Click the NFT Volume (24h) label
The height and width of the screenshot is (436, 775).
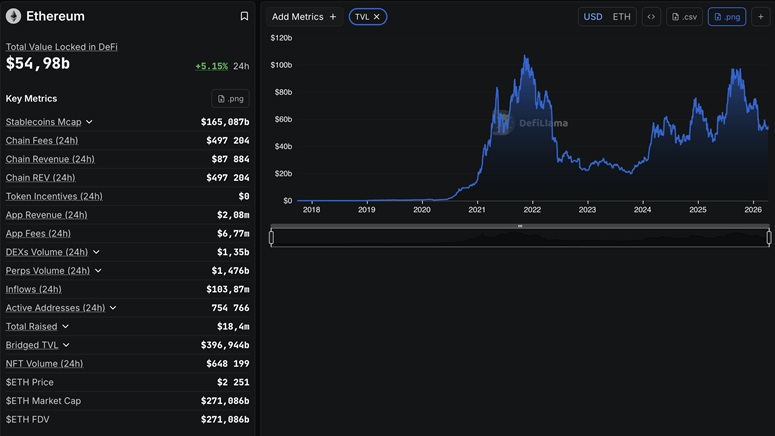44,364
